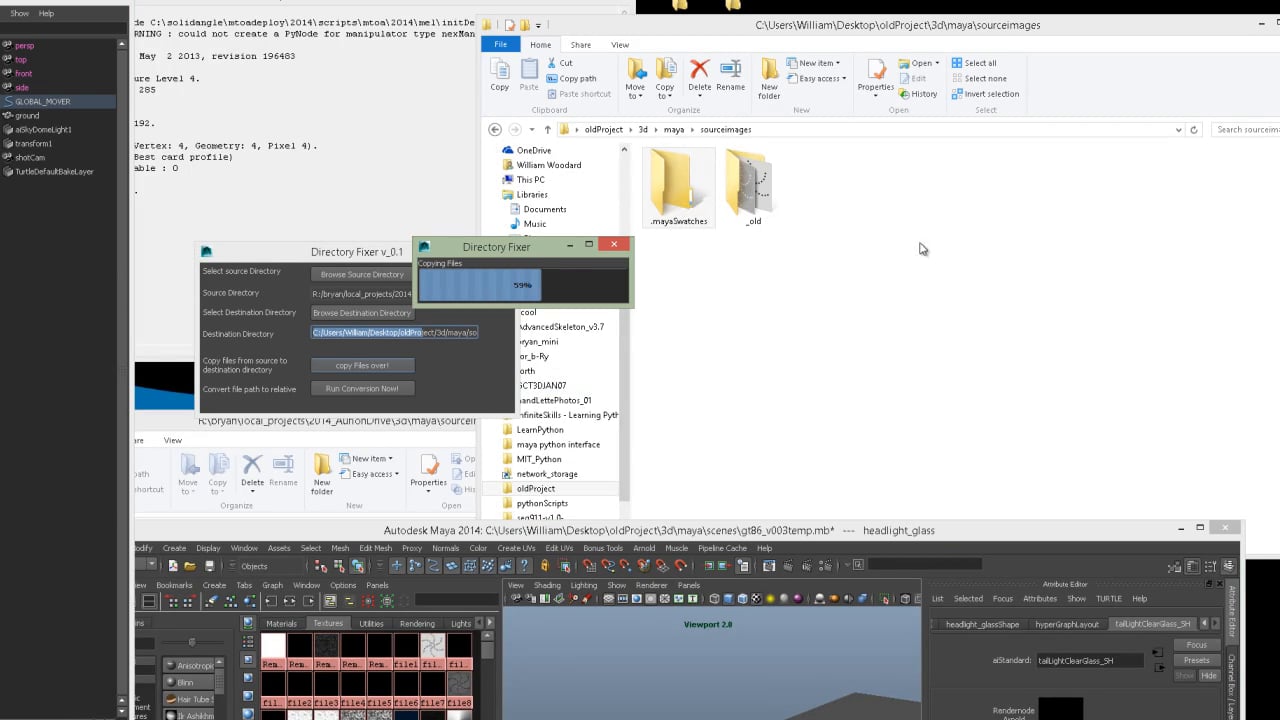Switch to hyperGraphLayout tab in Attribute Editor
Image resolution: width=1280 pixels, height=720 pixels.
(1067, 624)
